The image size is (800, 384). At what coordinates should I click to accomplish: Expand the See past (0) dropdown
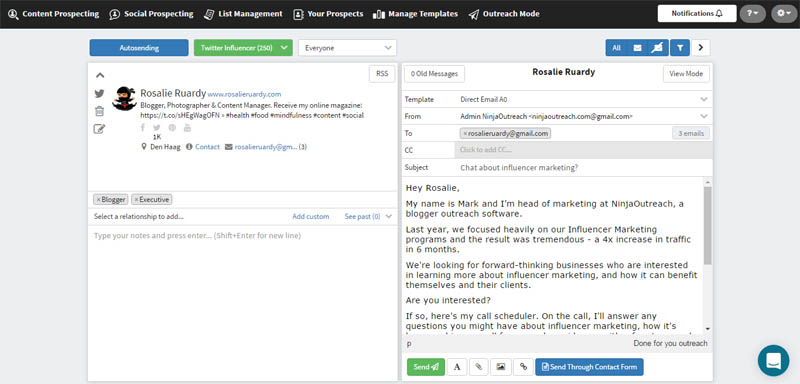[368, 217]
